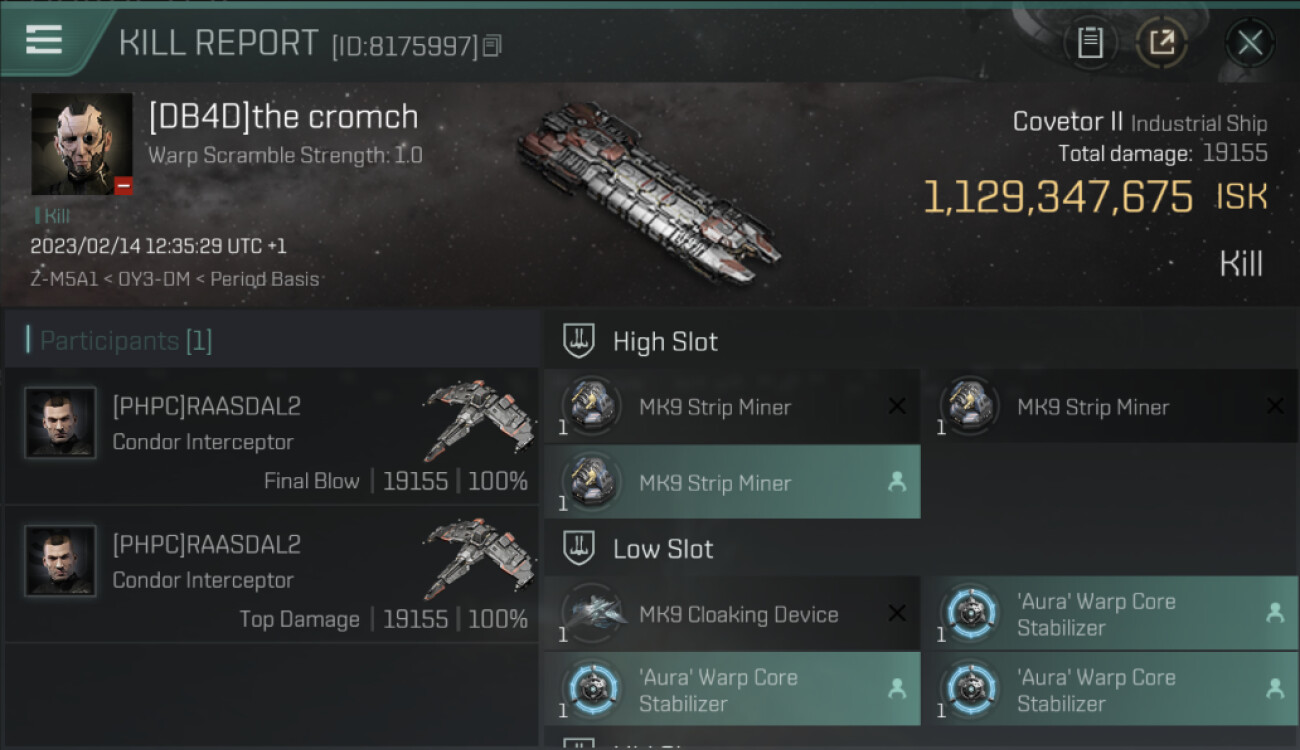
Task: Click first MK9 Strip Miner destroyed mark
Action: (897, 406)
